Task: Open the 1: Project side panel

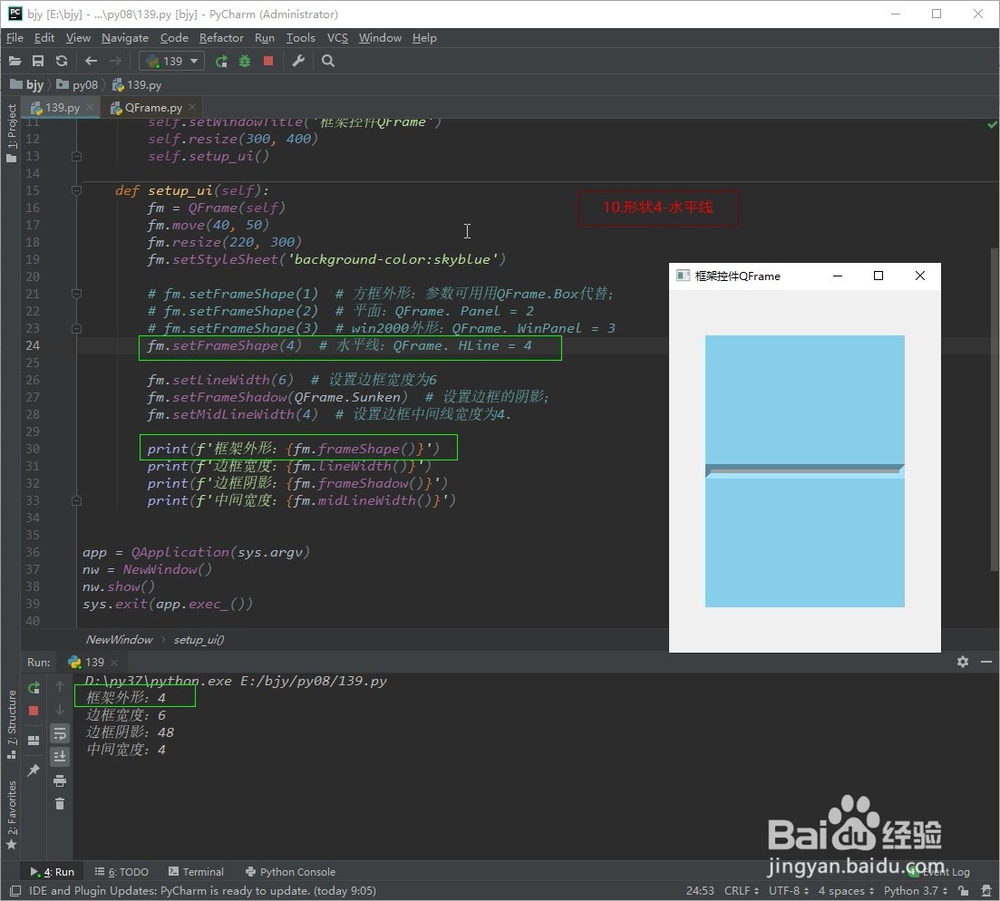Action: [x=11, y=133]
